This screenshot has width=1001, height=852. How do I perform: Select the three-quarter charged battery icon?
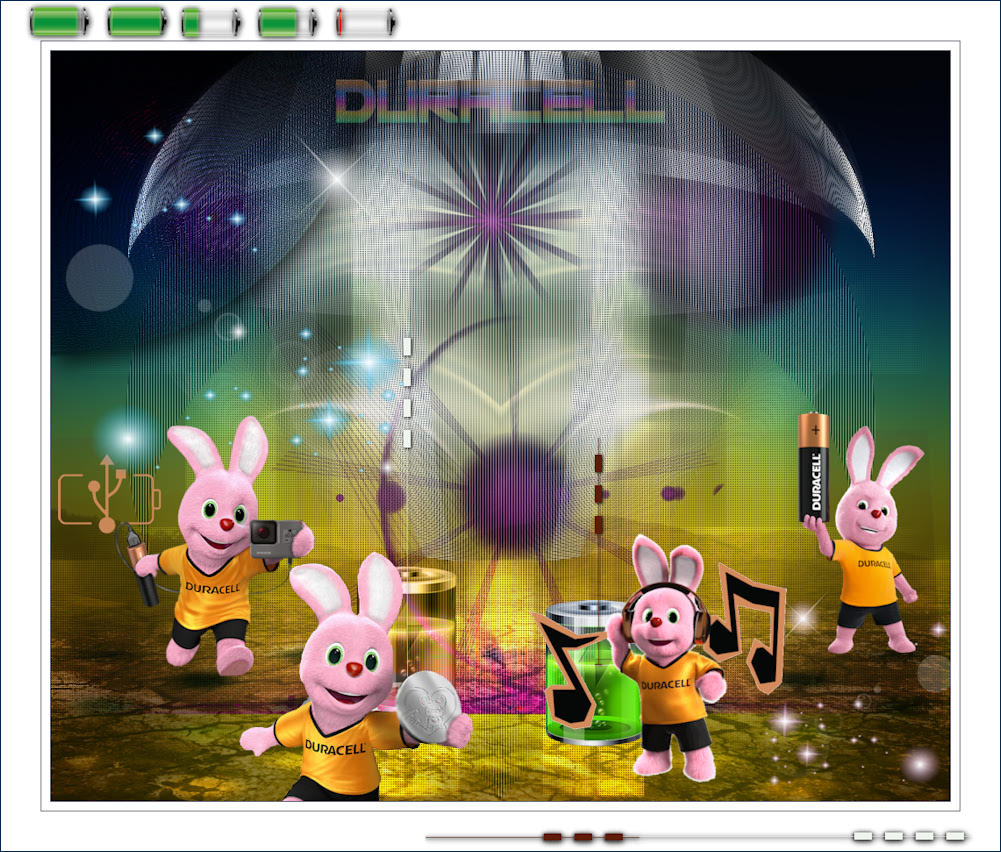tap(289, 22)
